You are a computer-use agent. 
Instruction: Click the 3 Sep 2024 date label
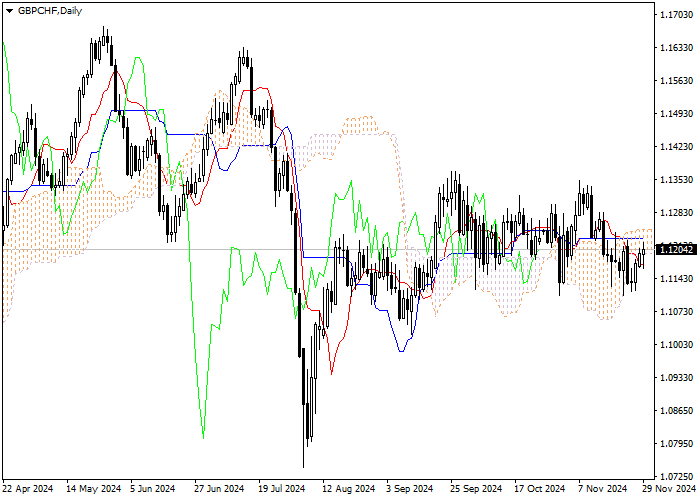tap(410, 489)
